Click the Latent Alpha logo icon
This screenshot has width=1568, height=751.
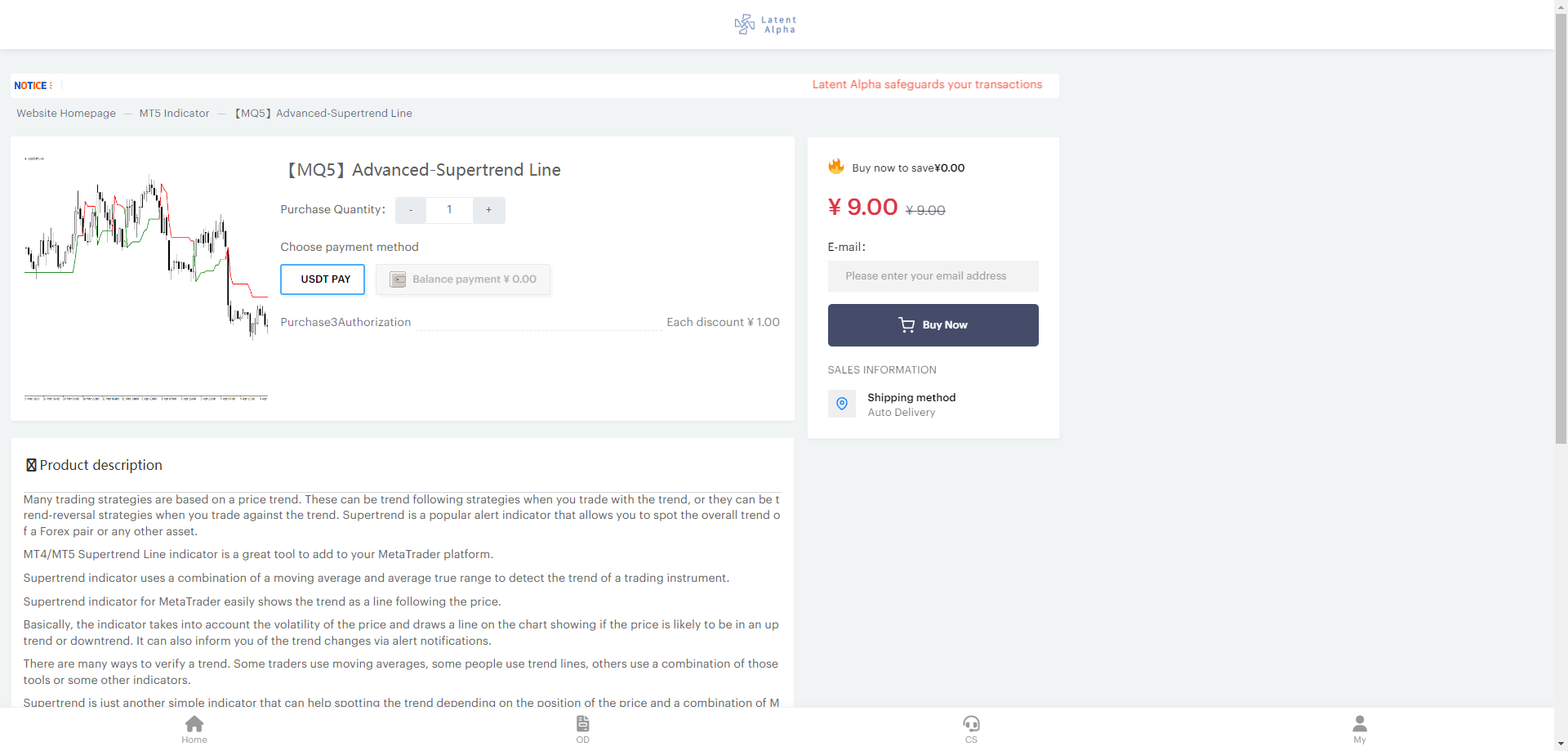(744, 25)
